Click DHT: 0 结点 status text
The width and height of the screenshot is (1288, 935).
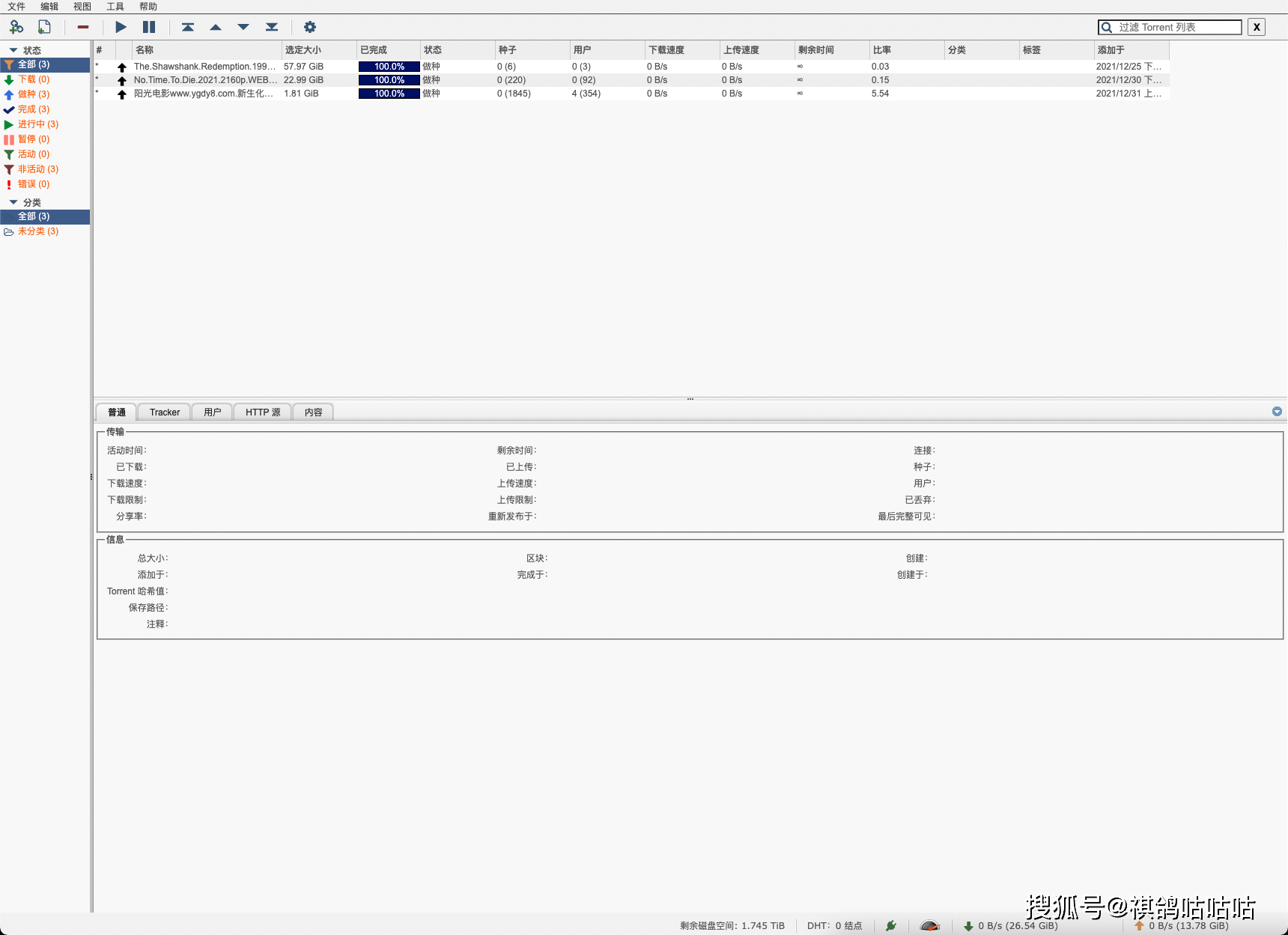coord(834,926)
